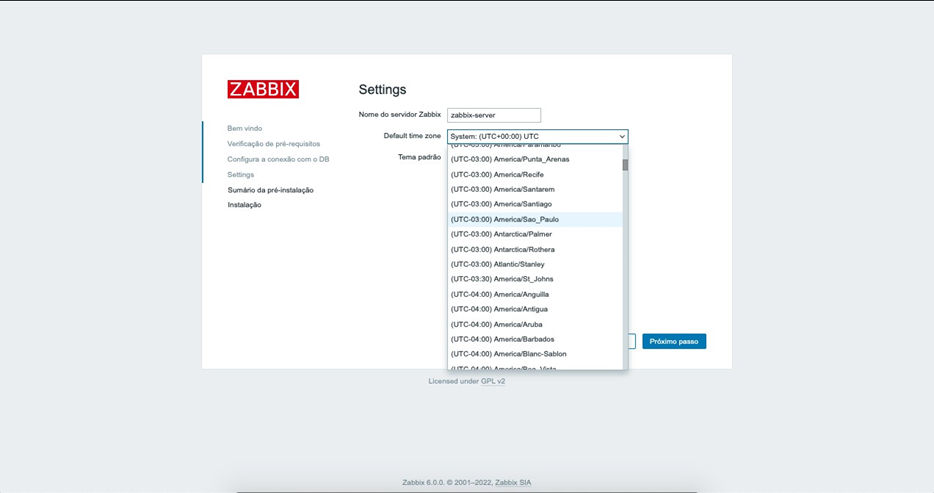Open the Zabbix SIA link
This screenshot has width=934, height=493.
tap(513, 482)
